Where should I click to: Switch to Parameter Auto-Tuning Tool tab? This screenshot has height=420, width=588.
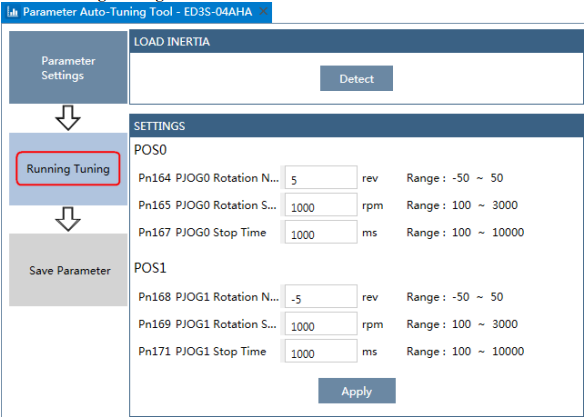click(x=137, y=12)
